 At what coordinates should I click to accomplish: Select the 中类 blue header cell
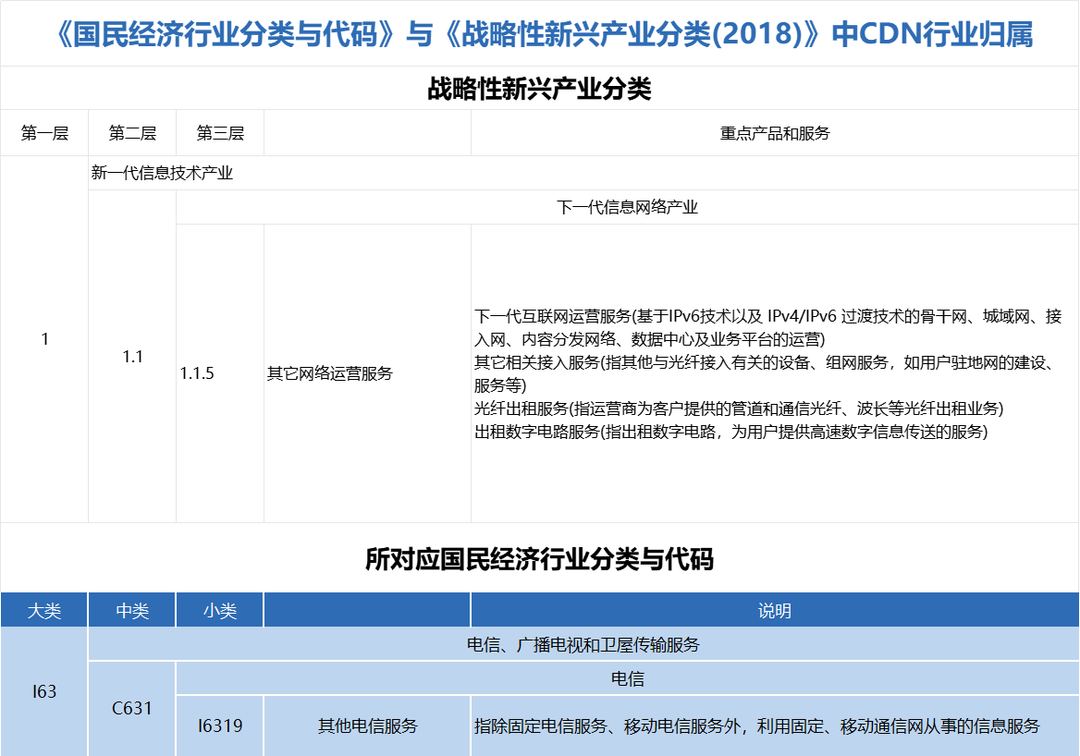(x=132, y=611)
